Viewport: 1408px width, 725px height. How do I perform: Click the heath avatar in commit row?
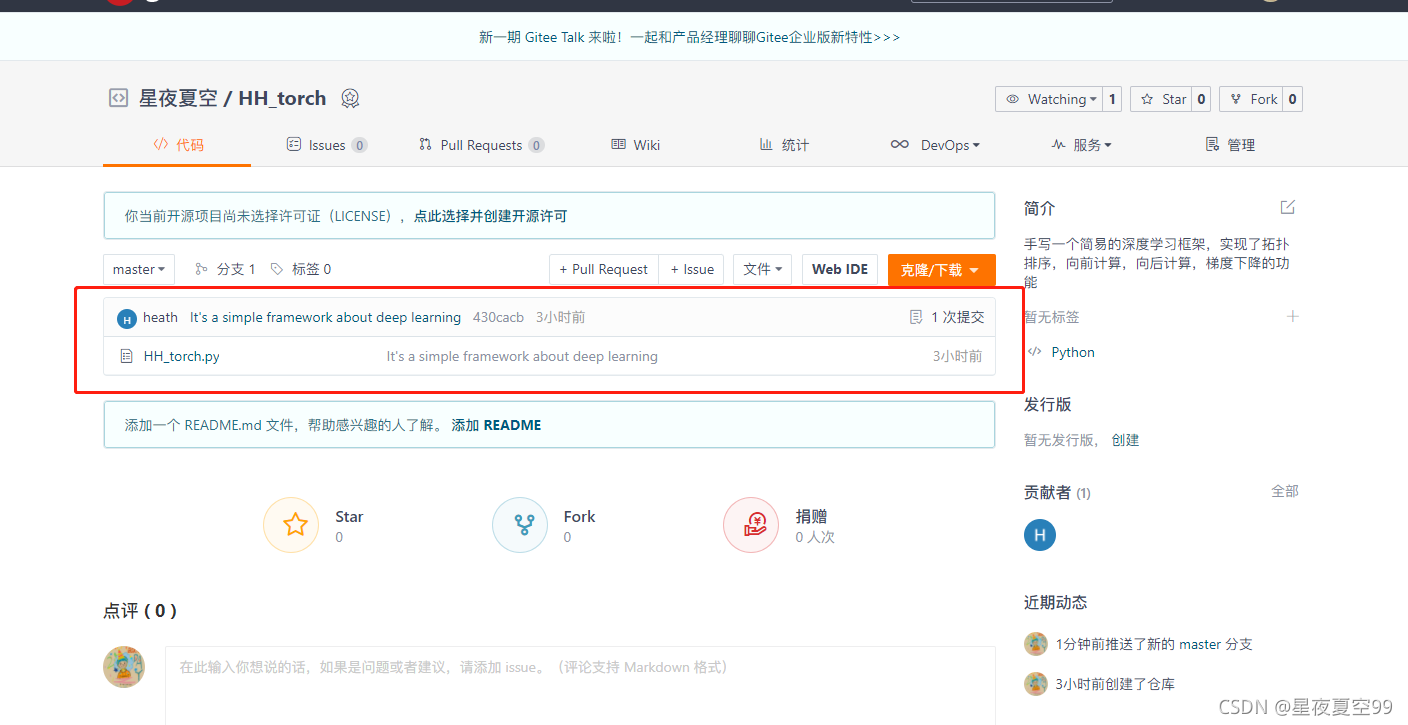(126, 318)
